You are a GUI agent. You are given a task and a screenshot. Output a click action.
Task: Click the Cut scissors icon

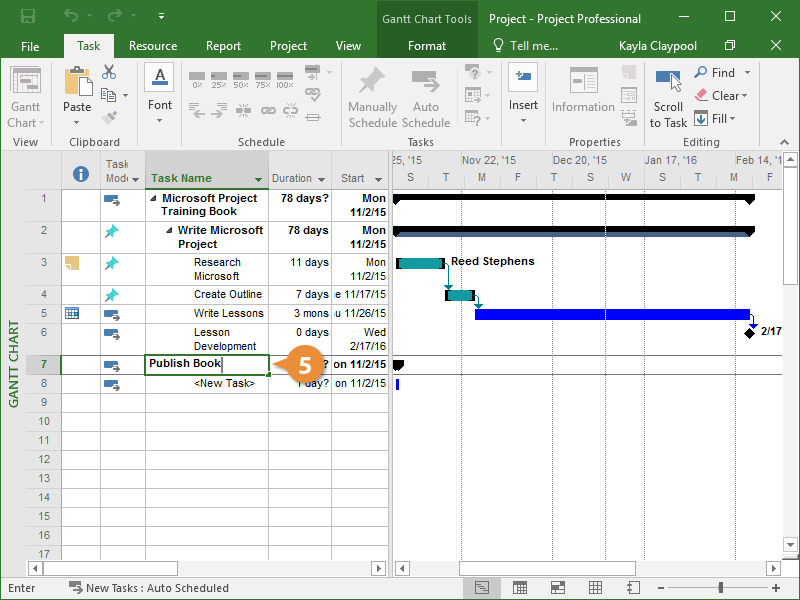pyautogui.click(x=109, y=73)
